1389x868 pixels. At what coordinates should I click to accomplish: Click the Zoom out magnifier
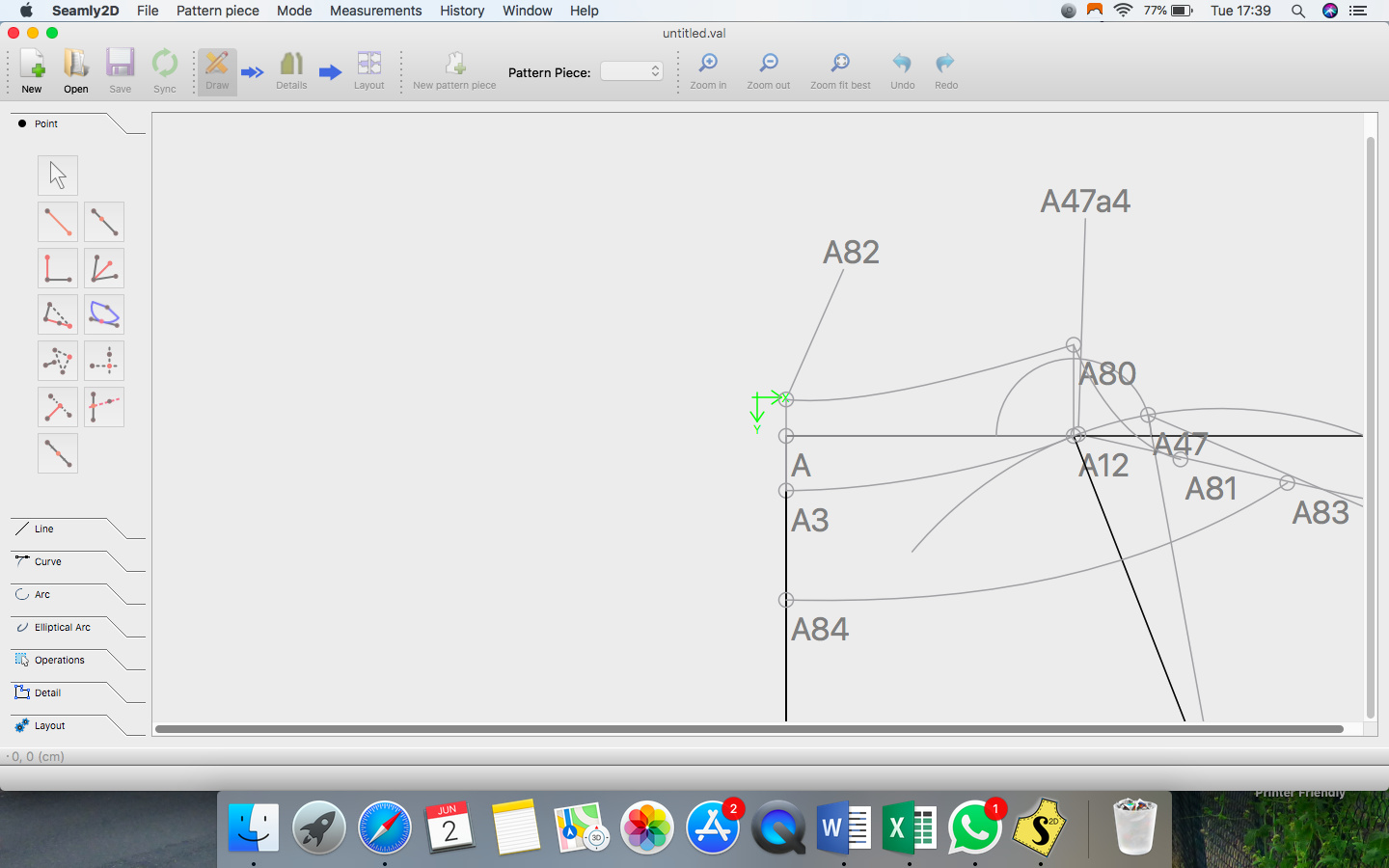coord(768,71)
